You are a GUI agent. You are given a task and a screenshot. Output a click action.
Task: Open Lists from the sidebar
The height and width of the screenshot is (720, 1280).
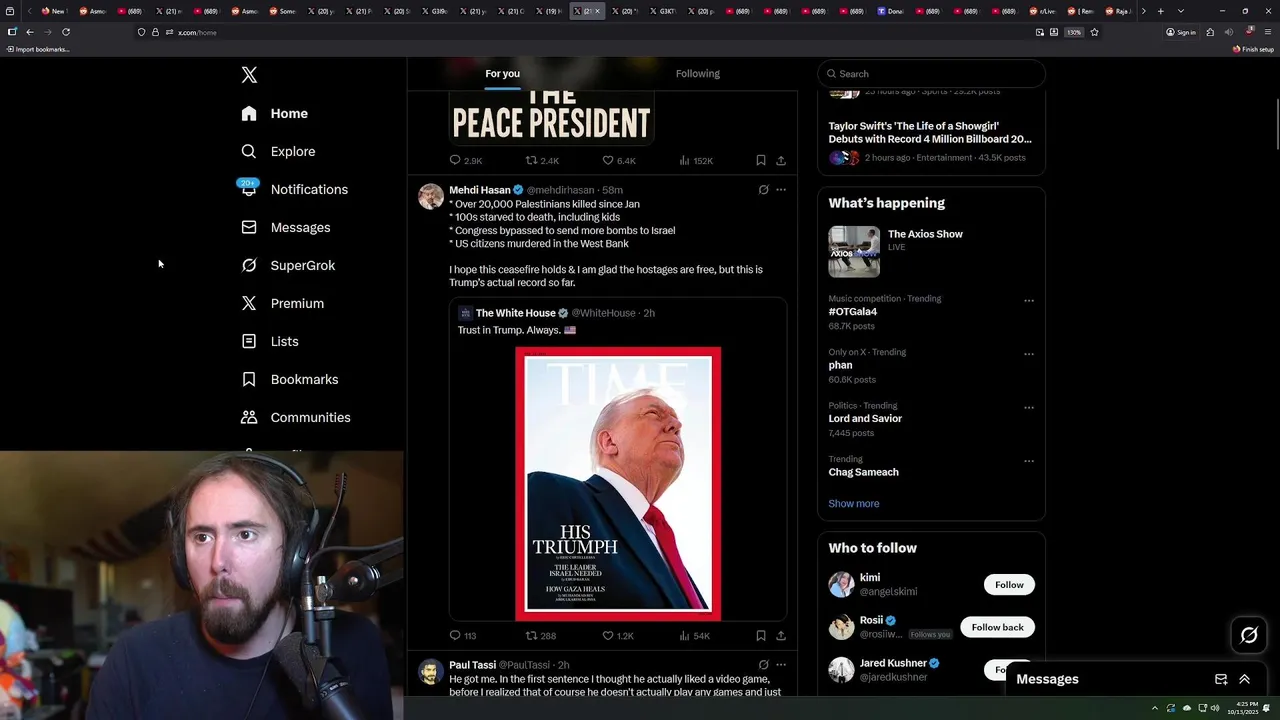(270, 342)
